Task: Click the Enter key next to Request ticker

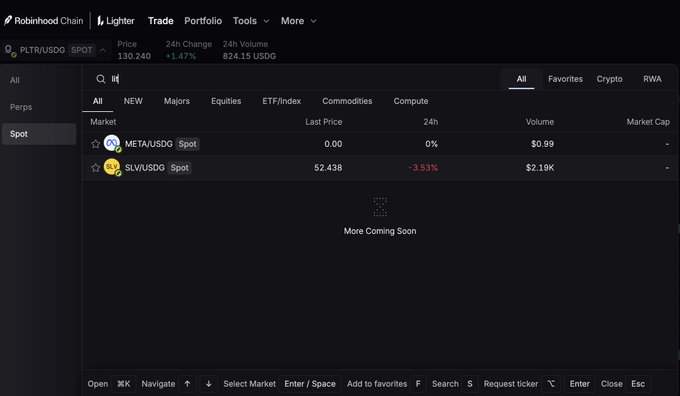Action: (579, 384)
